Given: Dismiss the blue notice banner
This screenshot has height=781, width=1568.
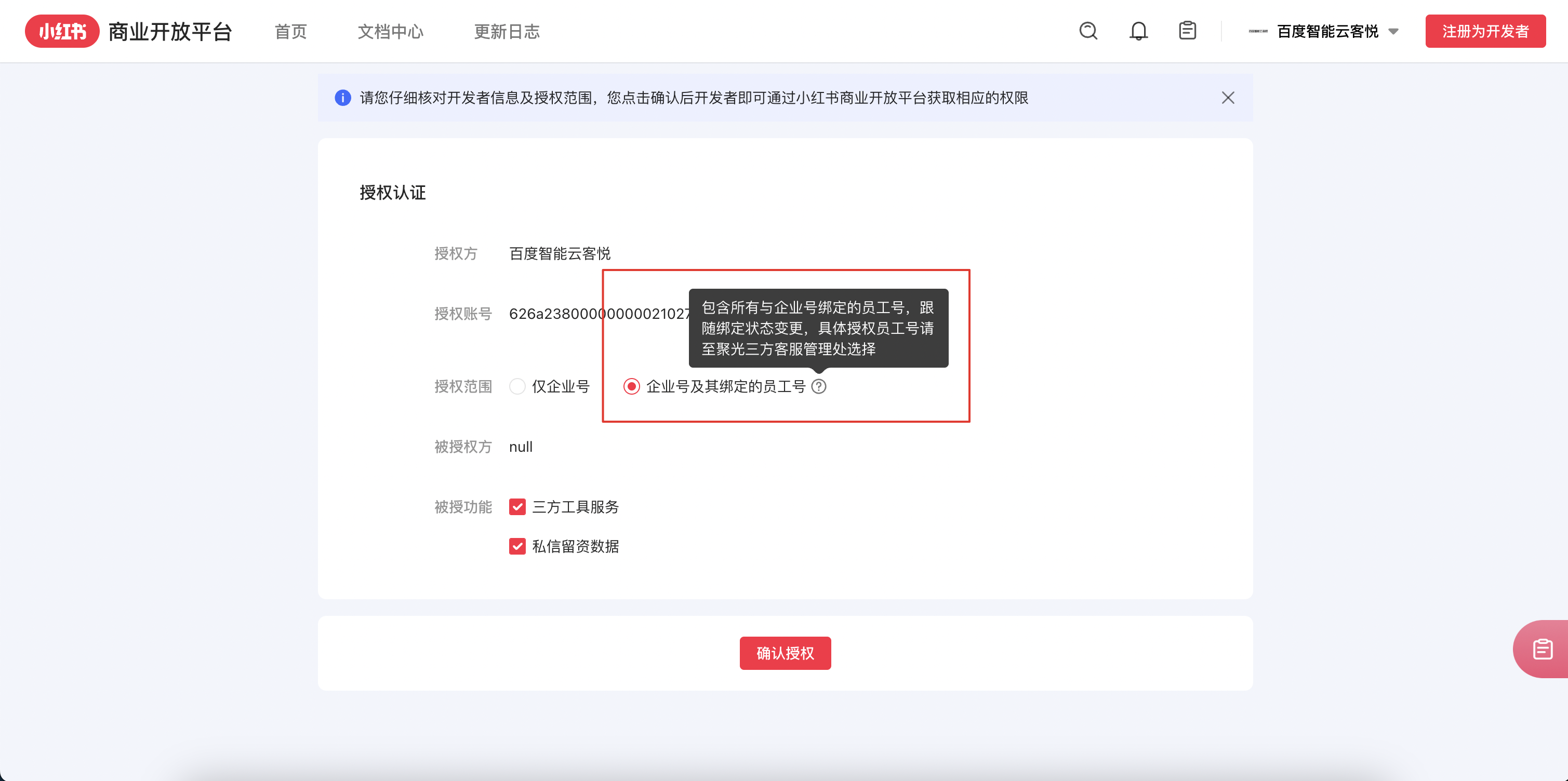Looking at the screenshot, I should [x=1228, y=98].
